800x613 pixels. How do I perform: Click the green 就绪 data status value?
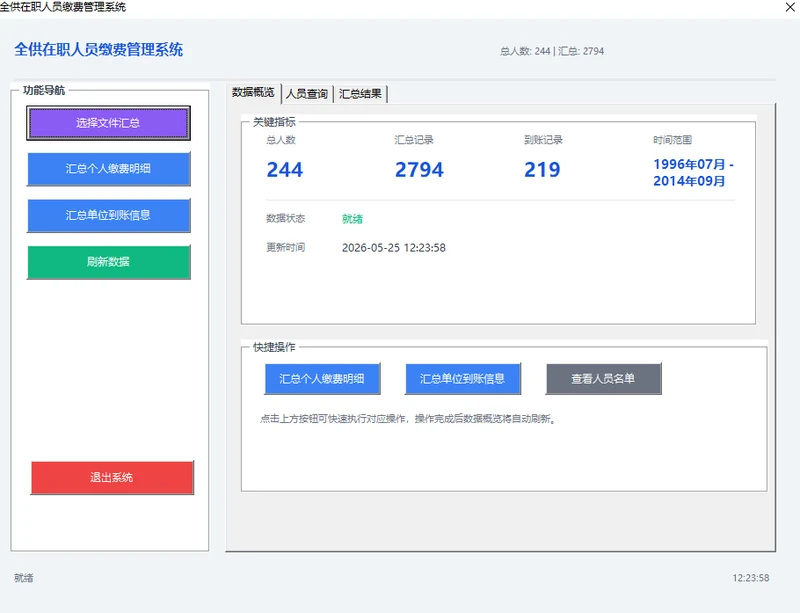(x=352, y=219)
